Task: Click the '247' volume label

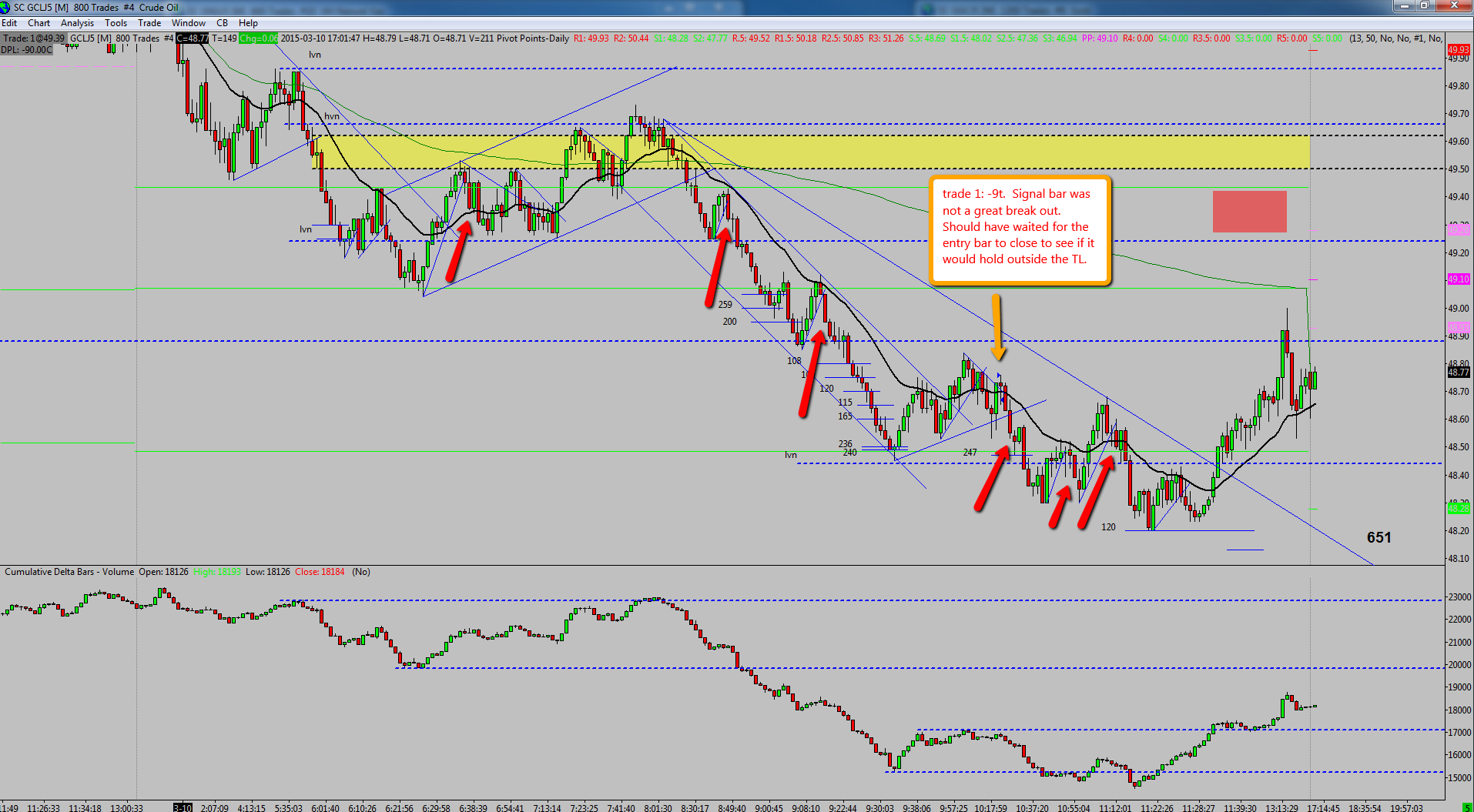Action: [970, 453]
